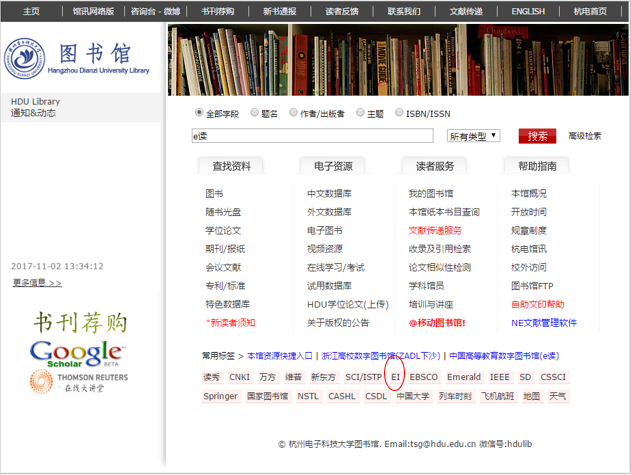
Task: Open the 所有类型 dropdown
Action: point(473,136)
